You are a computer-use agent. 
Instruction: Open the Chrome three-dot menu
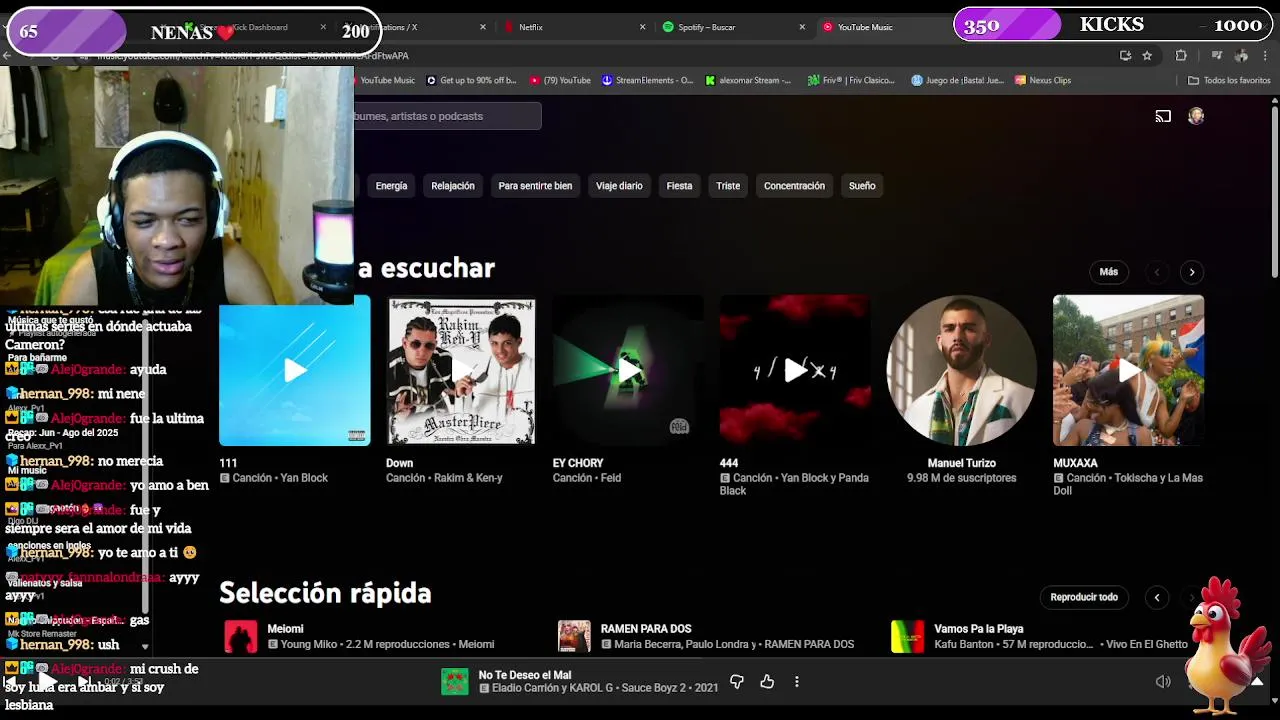[1266, 56]
